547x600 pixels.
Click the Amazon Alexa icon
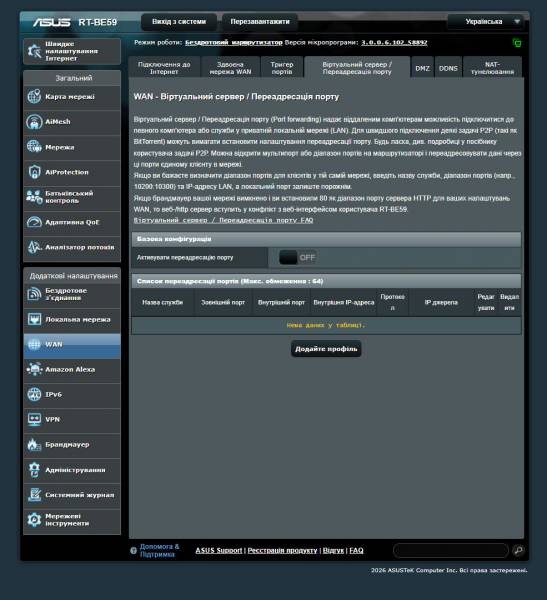pos(34,369)
